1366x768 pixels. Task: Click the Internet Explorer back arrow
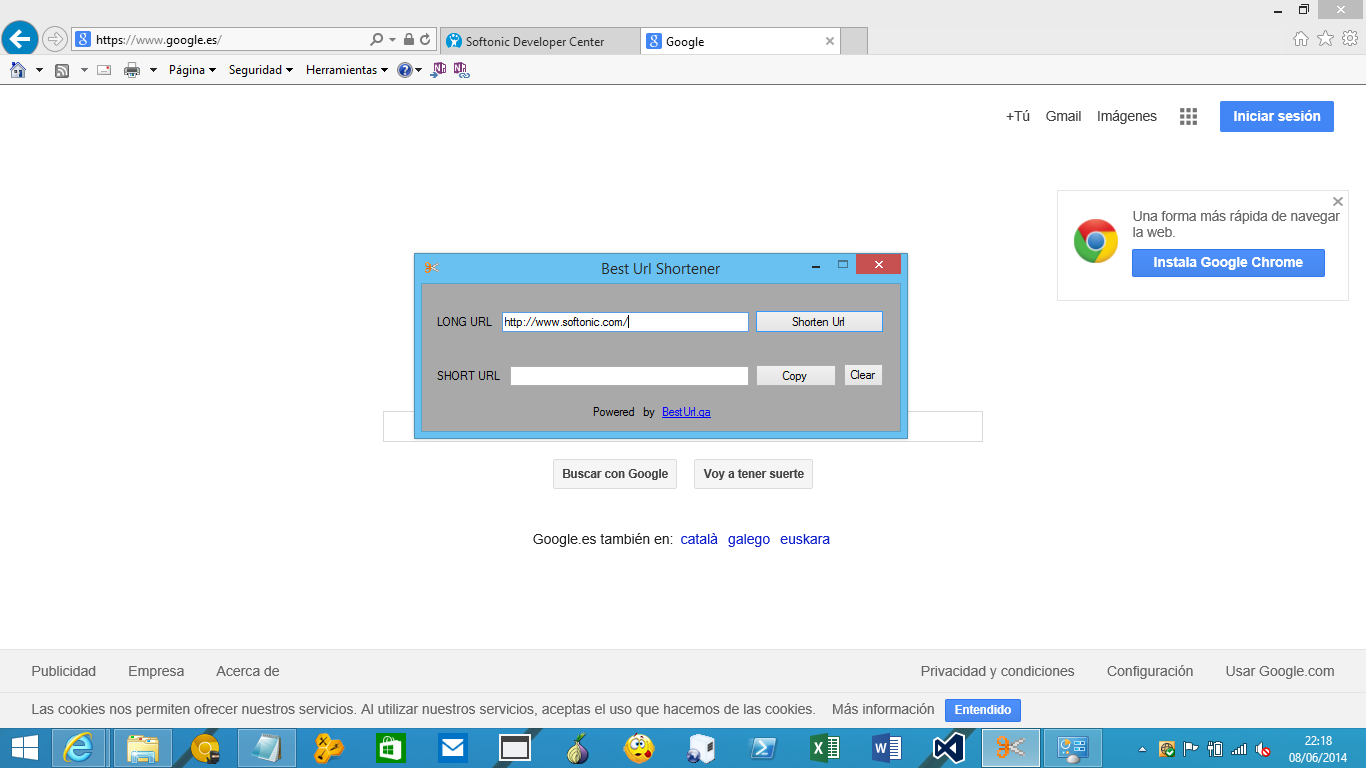(19, 40)
